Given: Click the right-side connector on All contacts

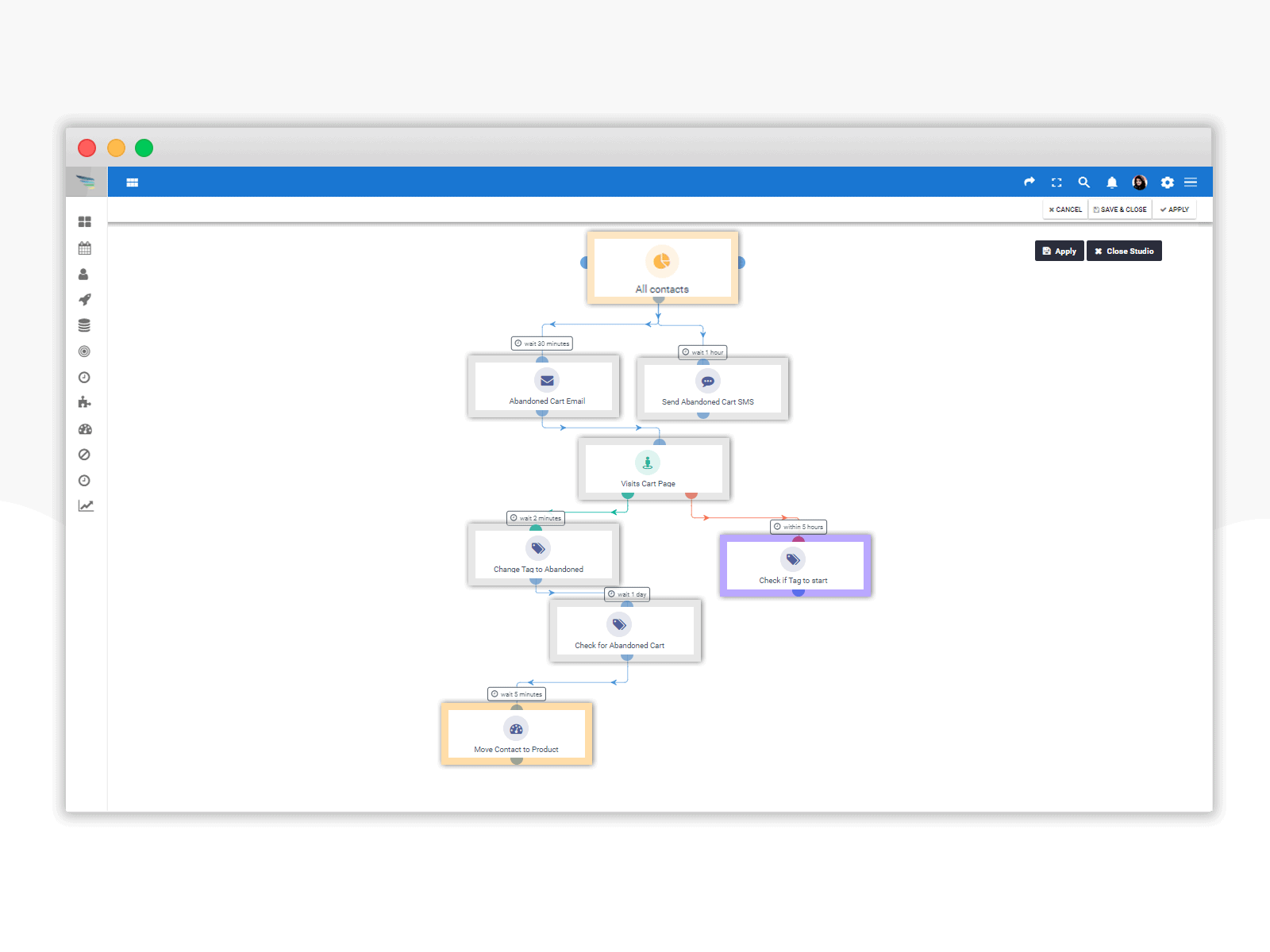Looking at the screenshot, I should [x=741, y=263].
